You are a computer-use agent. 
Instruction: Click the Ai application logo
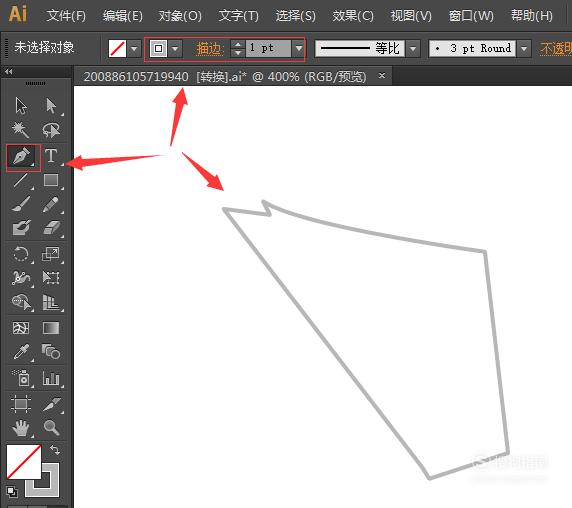[x=18, y=15]
